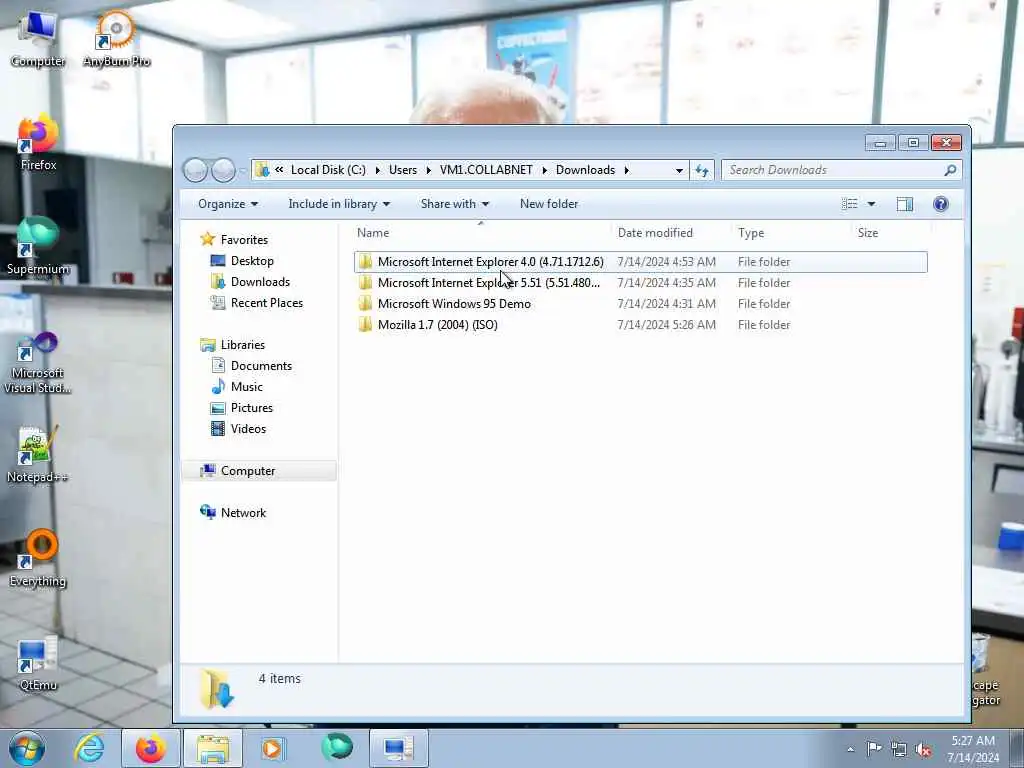Click the network tray icon
The width and height of the screenshot is (1024, 768).
pyautogui.click(x=899, y=749)
